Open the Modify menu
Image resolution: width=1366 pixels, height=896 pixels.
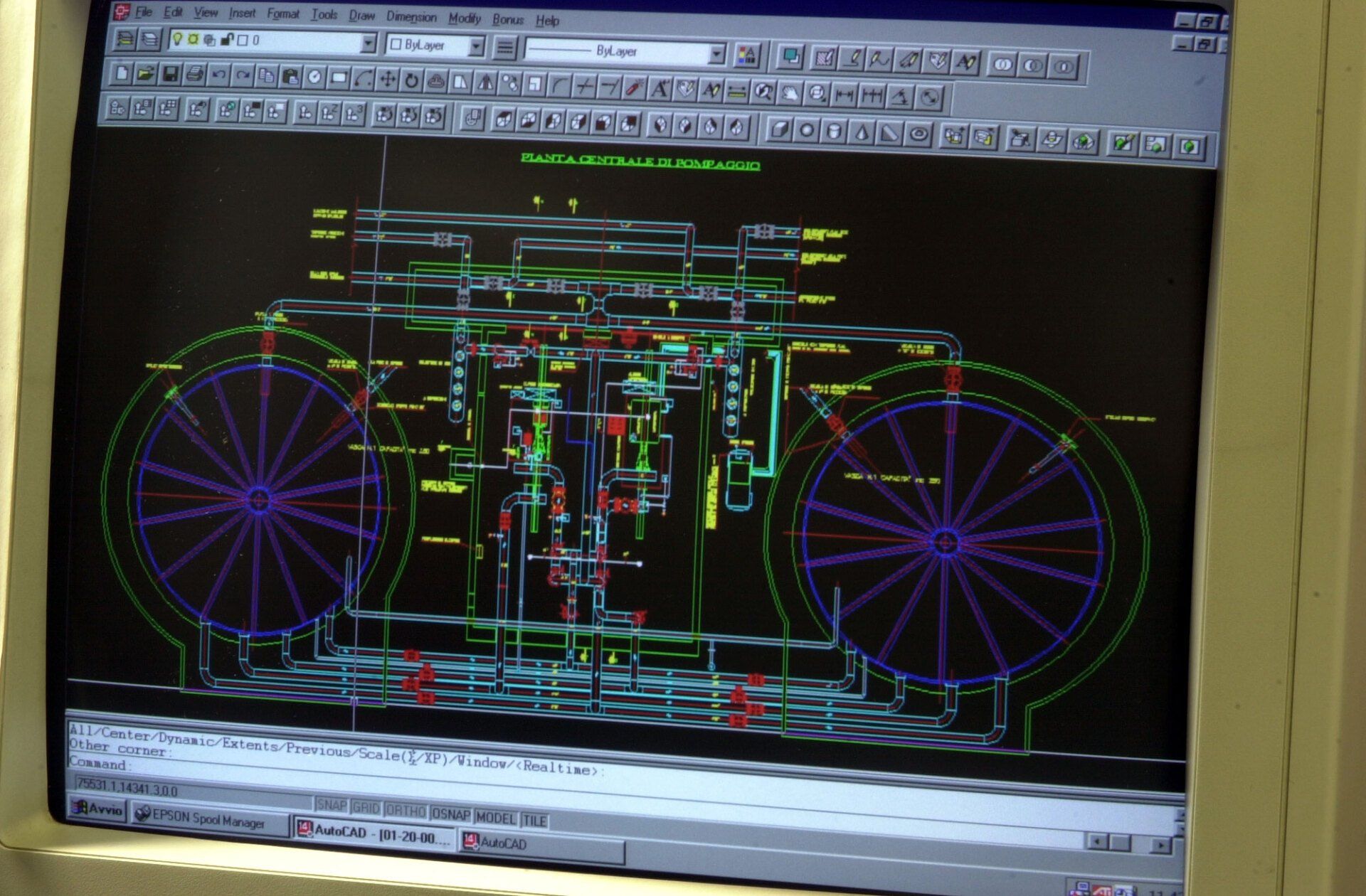(x=465, y=18)
